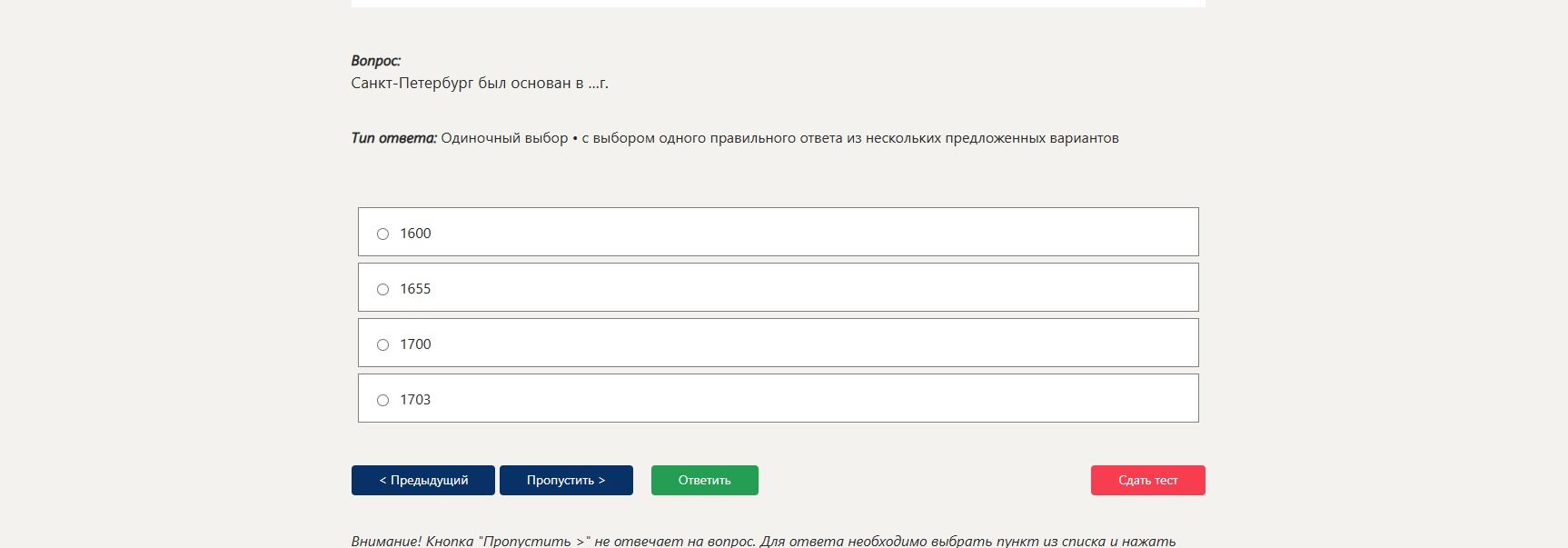
Task: Click the Одиночный выбор description text
Action: [x=780, y=138]
